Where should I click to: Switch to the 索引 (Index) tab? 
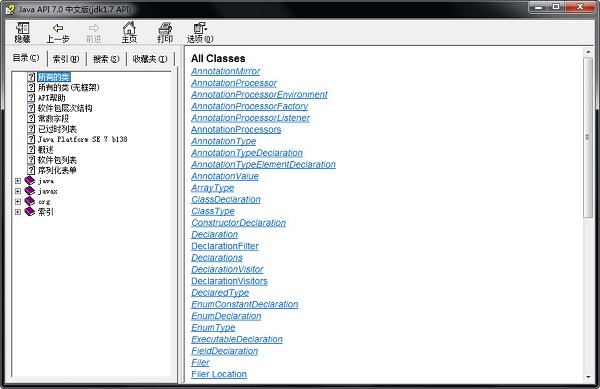(66, 59)
